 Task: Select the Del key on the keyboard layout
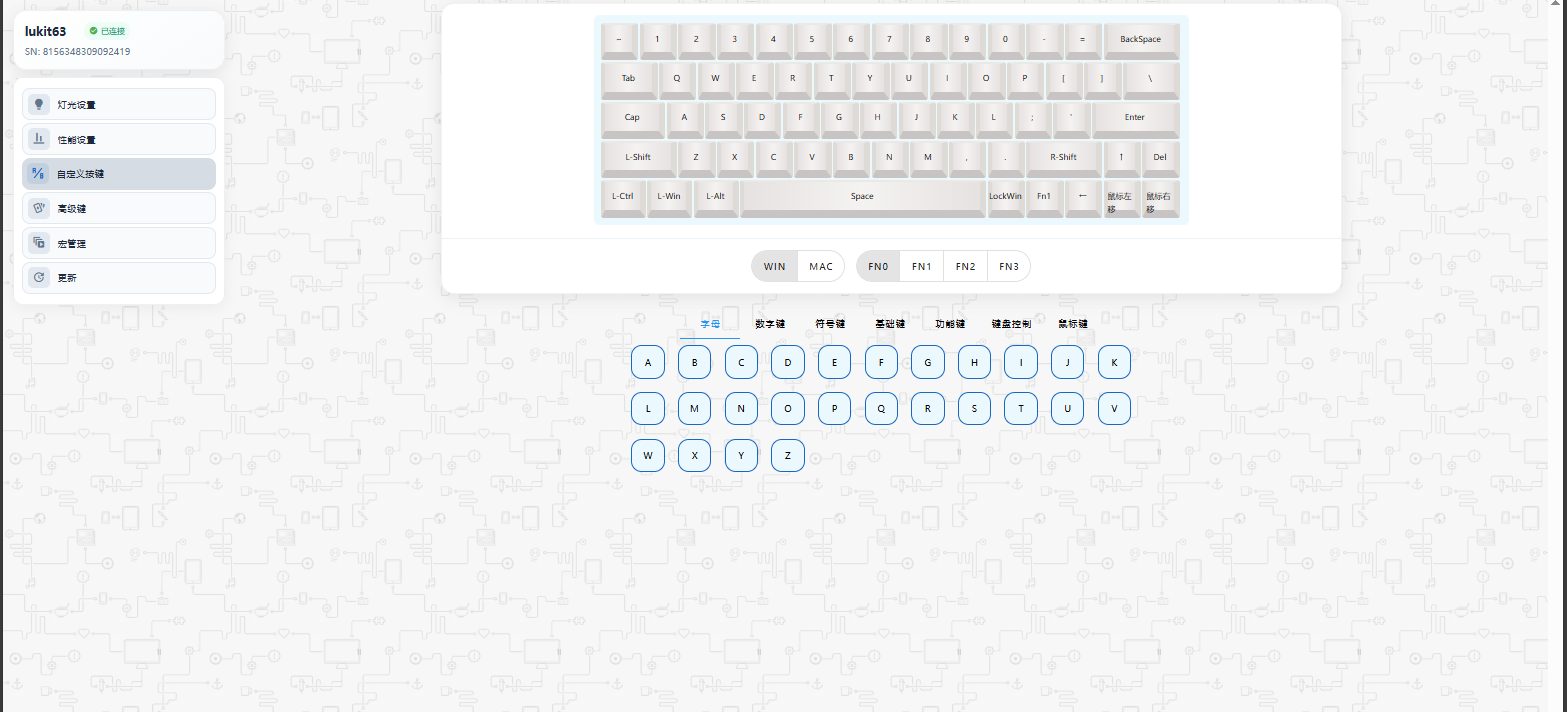click(x=1160, y=158)
